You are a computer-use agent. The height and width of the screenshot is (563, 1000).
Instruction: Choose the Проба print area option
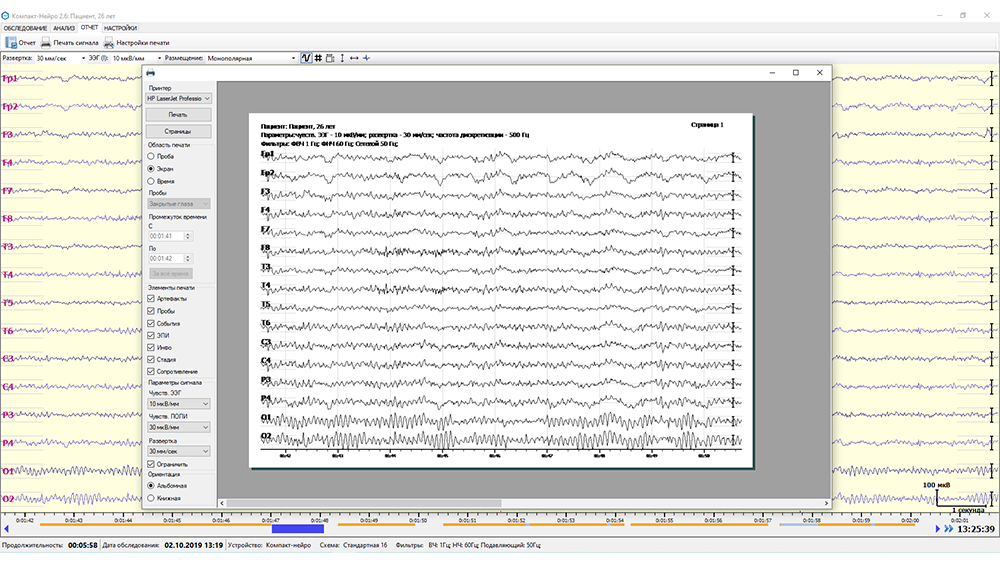tap(151, 157)
